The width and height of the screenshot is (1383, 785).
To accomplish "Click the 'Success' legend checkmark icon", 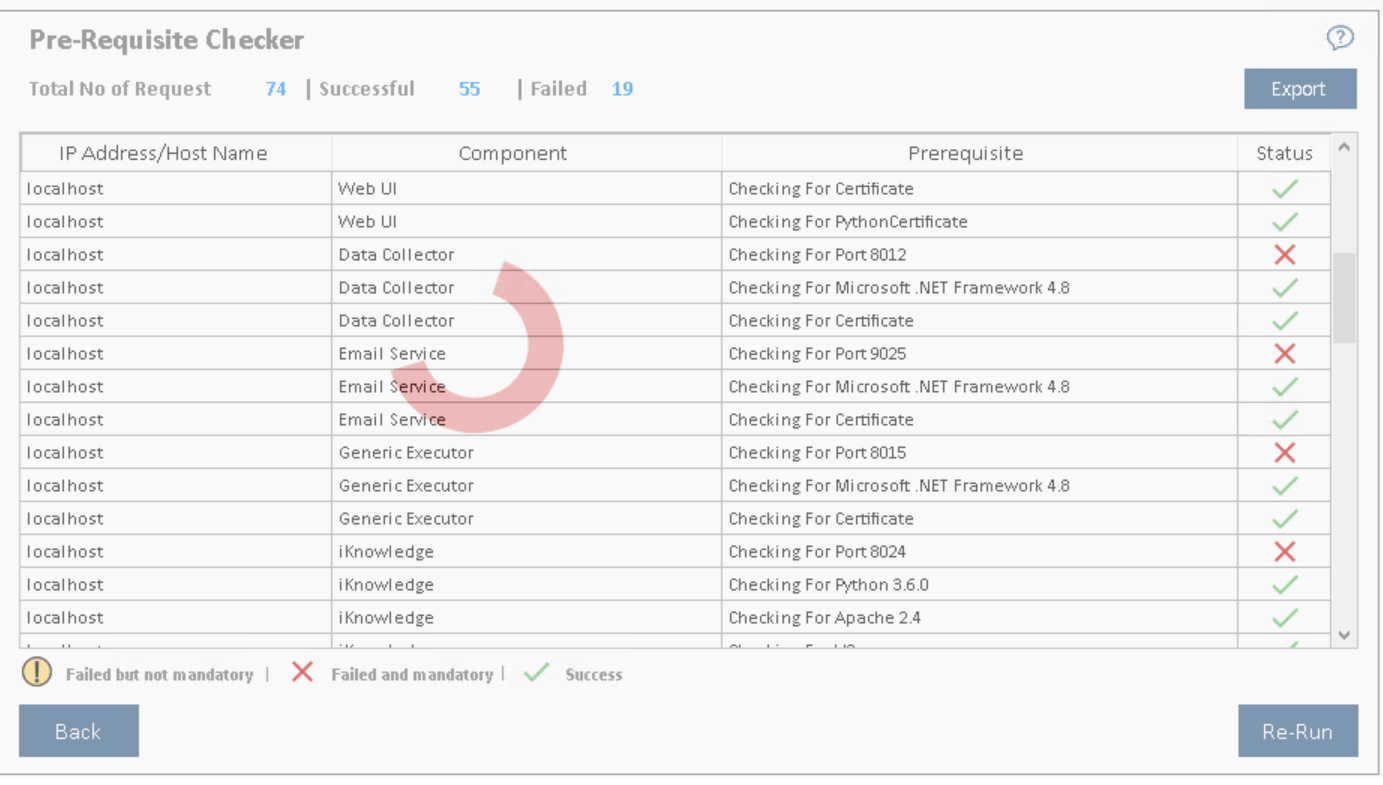I will (536, 672).
